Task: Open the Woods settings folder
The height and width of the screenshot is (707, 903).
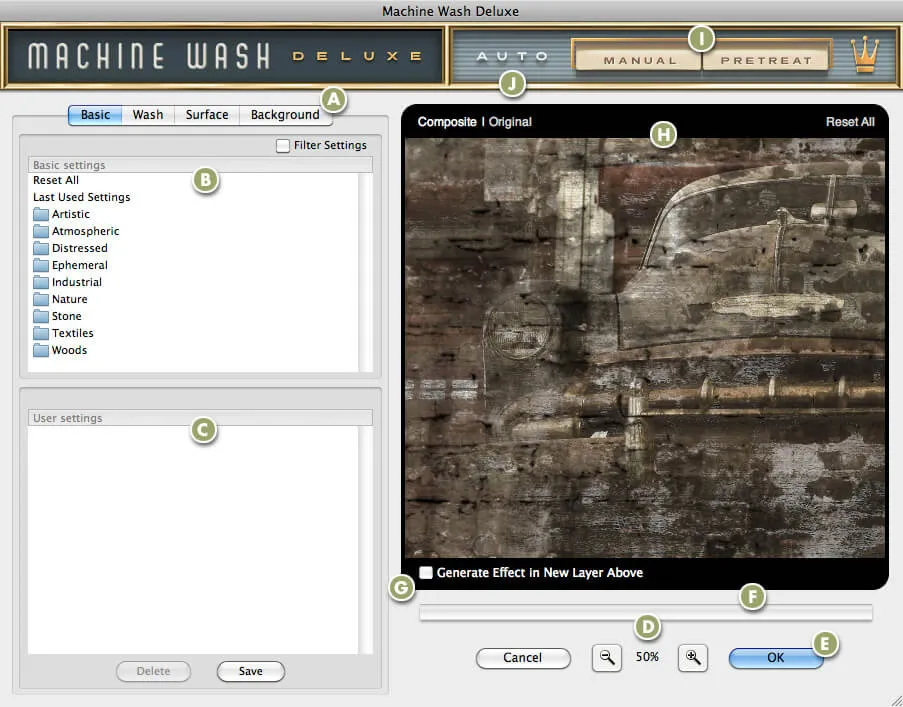Action: (69, 349)
